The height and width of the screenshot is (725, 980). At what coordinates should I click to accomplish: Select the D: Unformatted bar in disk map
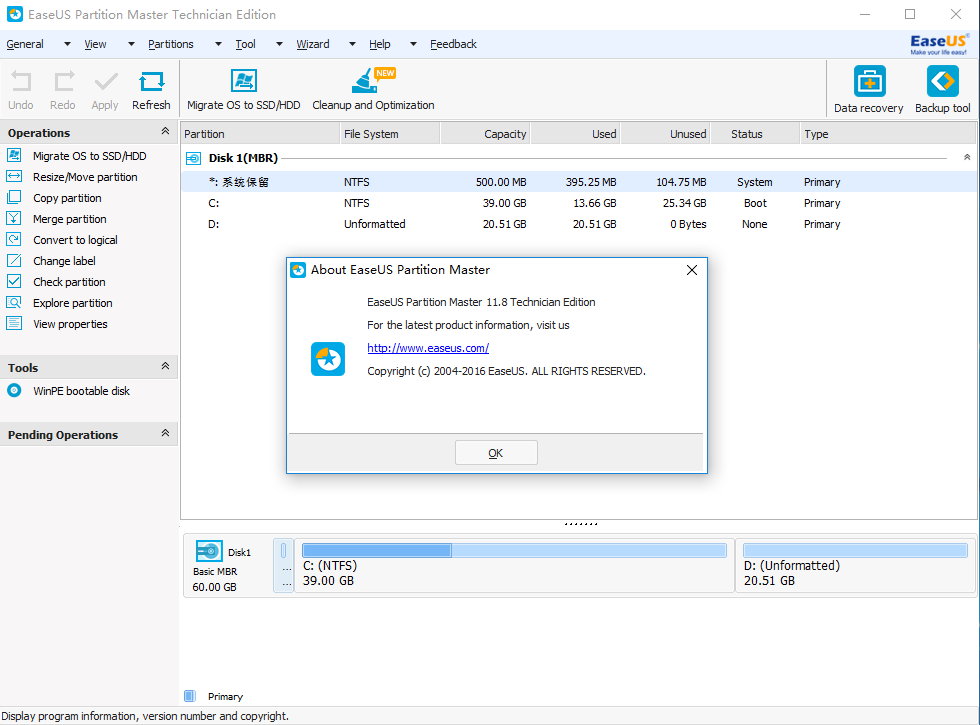pyautogui.click(x=855, y=550)
